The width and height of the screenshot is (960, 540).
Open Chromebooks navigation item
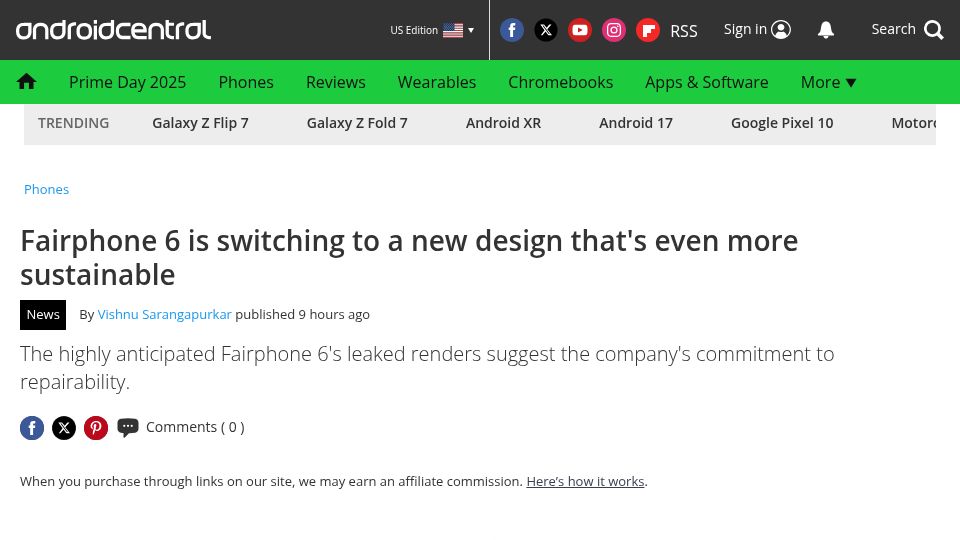pos(560,82)
